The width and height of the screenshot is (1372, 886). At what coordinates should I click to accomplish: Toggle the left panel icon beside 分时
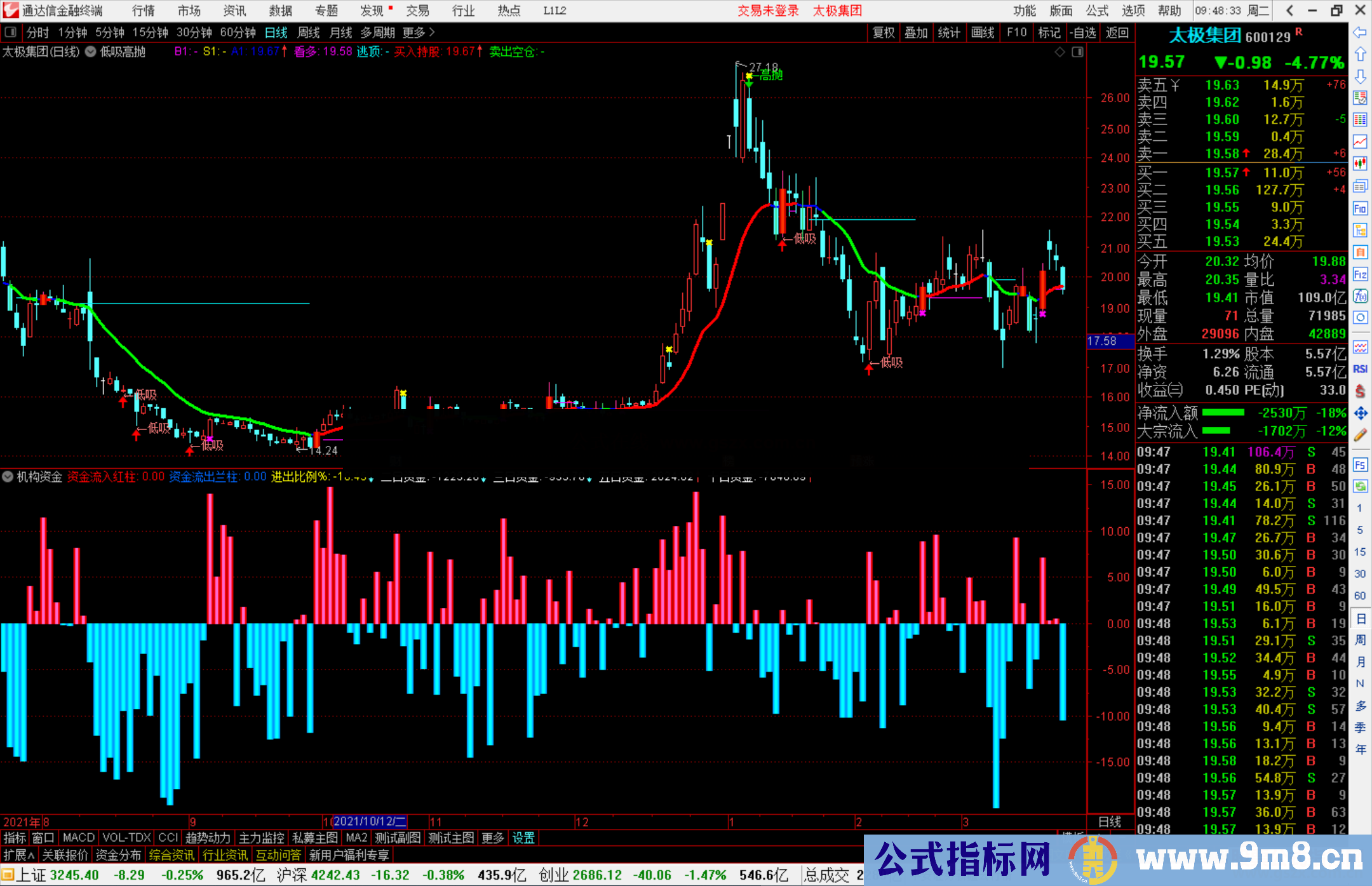[11, 32]
